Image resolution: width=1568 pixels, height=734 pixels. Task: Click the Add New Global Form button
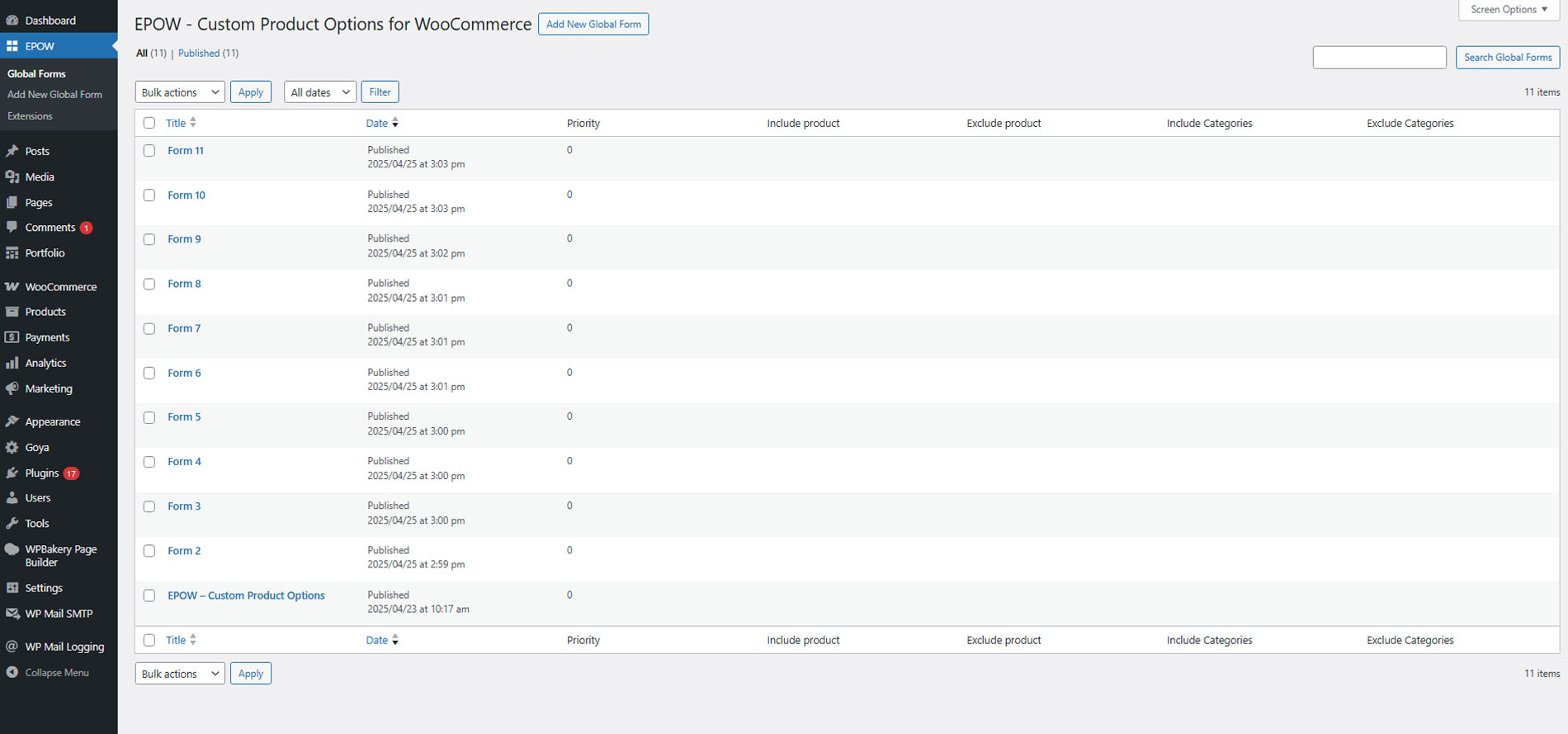pos(593,24)
